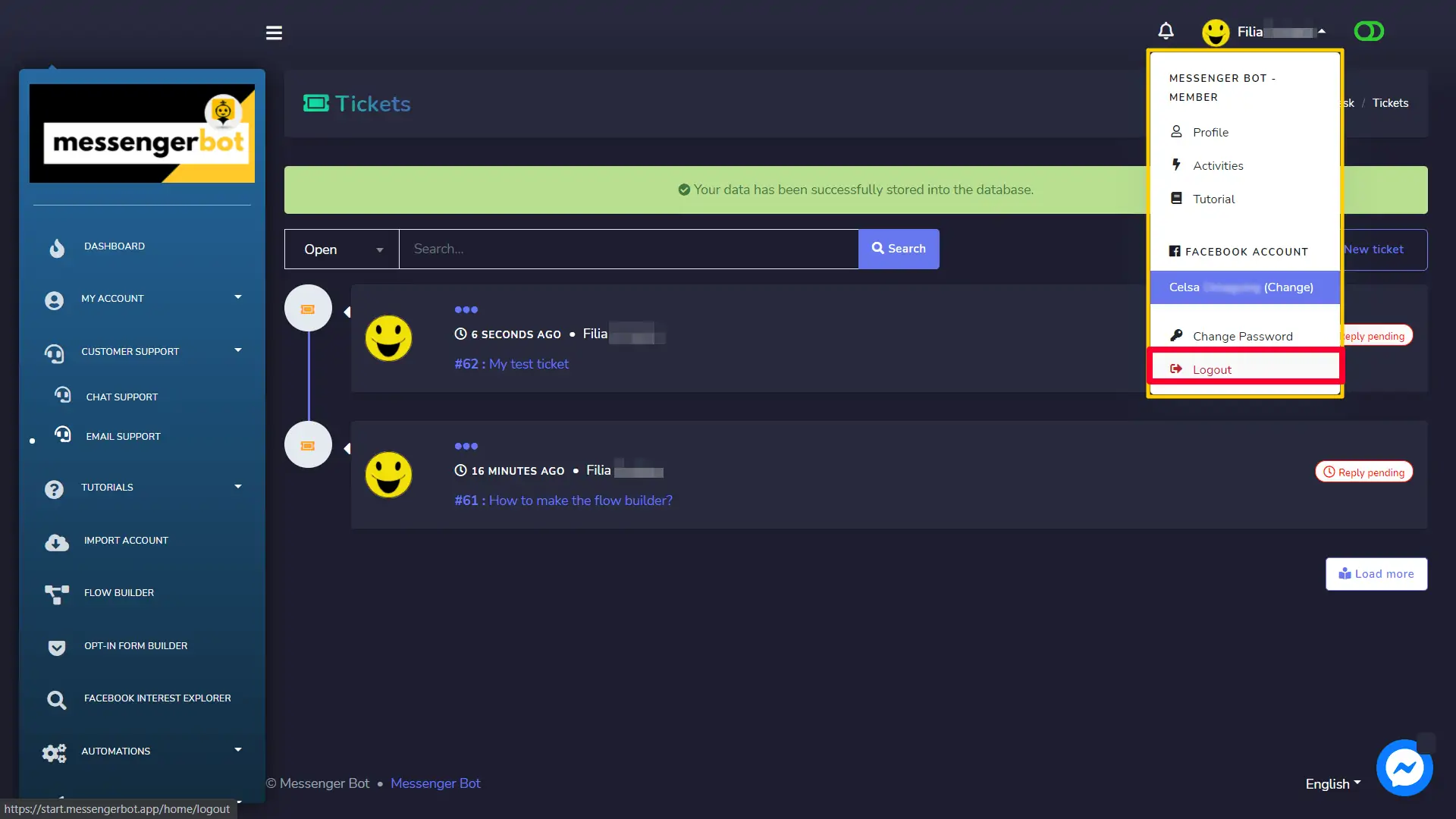Toggle the My Account expander arrow

237,297
